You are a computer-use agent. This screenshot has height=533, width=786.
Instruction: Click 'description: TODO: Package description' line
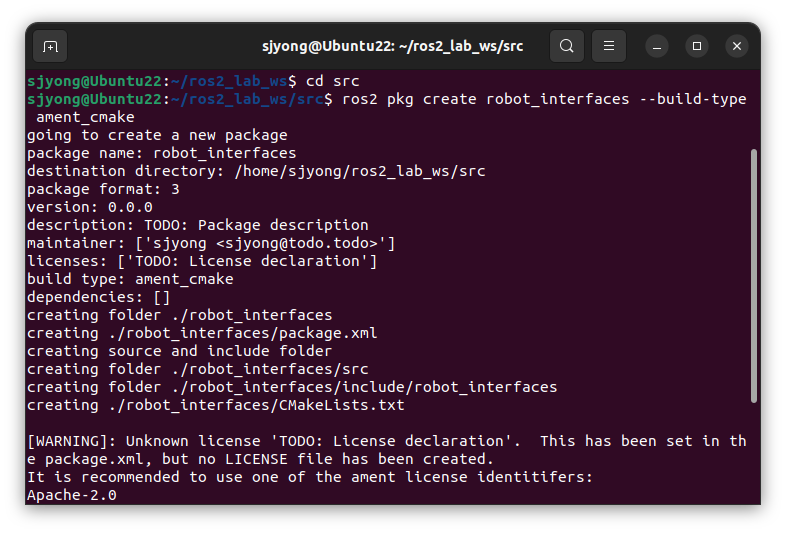[x=198, y=226]
